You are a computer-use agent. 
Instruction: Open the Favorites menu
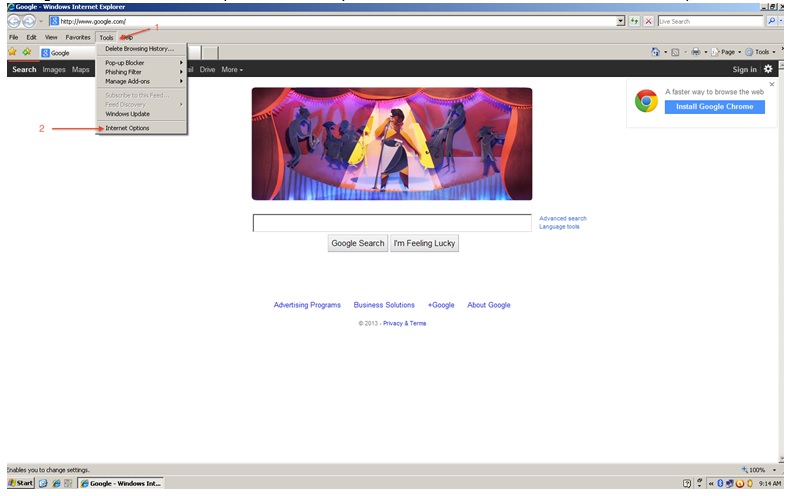(x=78, y=37)
